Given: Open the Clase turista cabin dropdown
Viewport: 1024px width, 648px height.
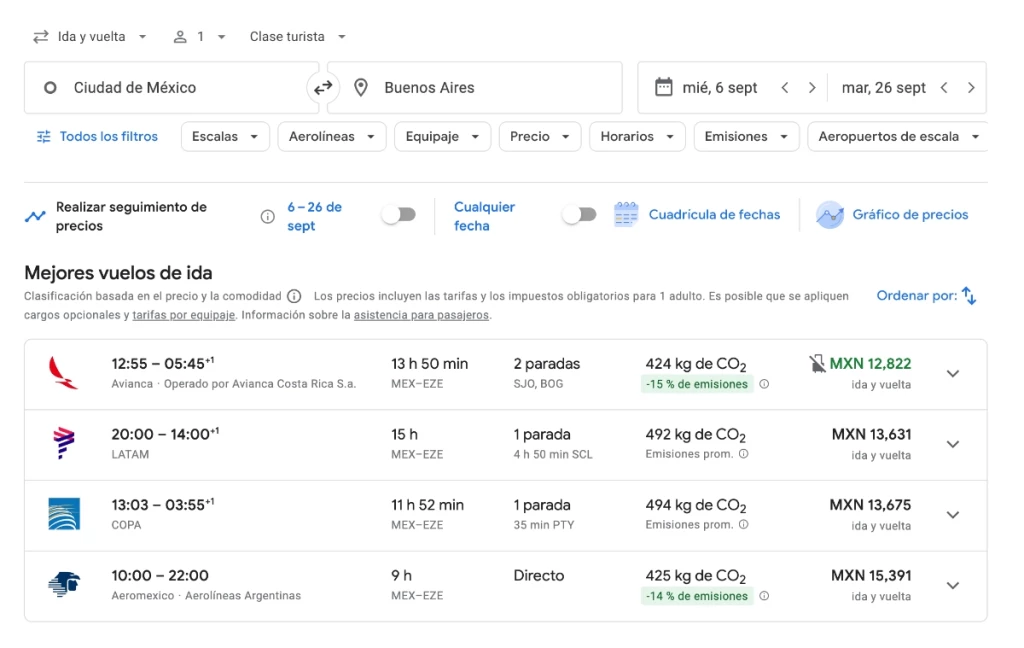Looking at the screenshot, I should click(297, 37).
